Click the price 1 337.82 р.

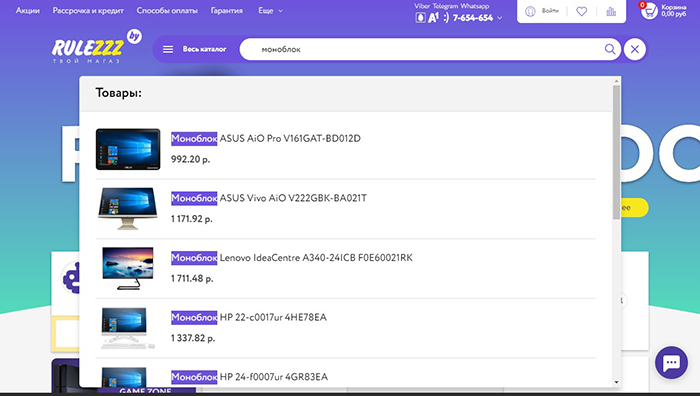click(193, 338)
